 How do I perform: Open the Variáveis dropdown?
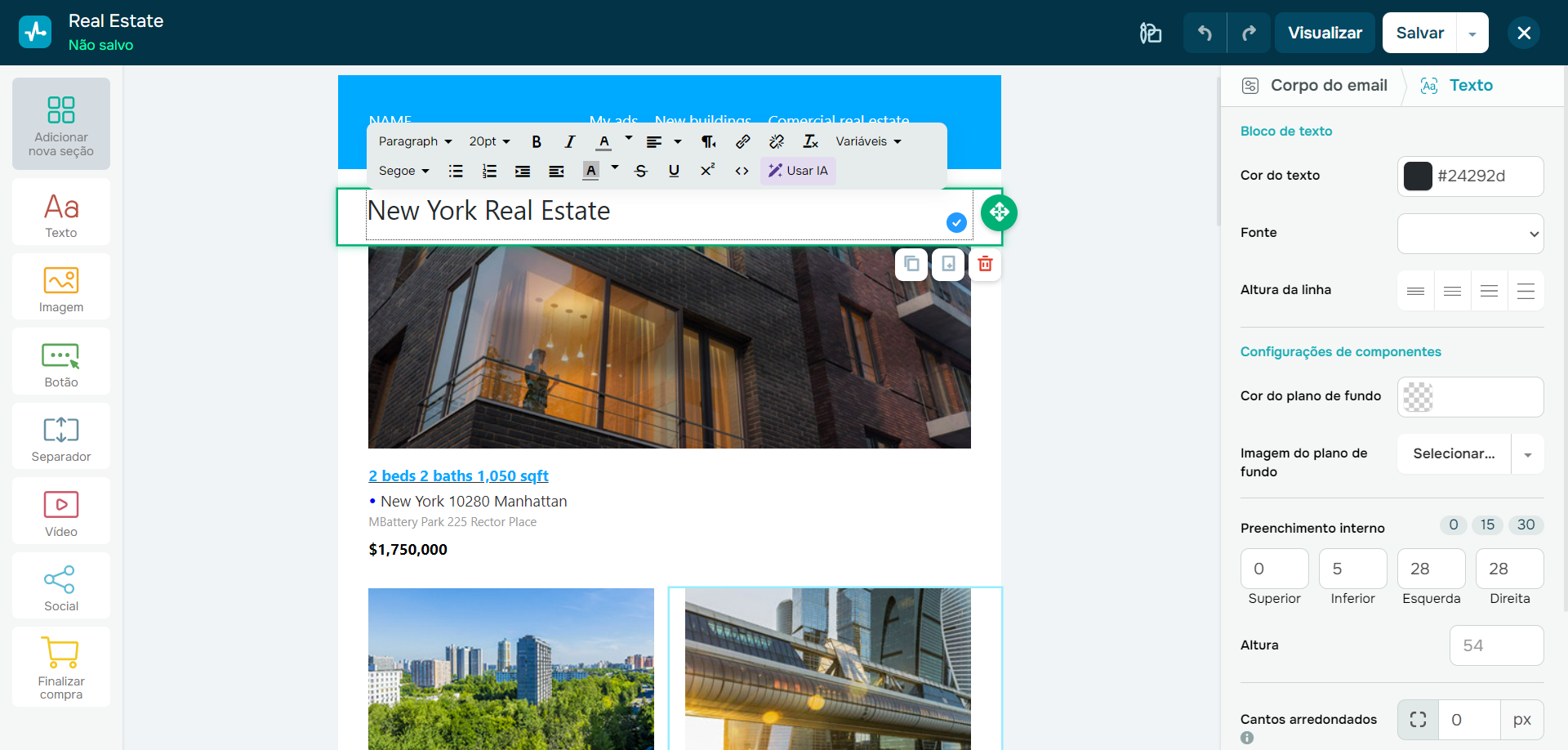click(868, 141)
